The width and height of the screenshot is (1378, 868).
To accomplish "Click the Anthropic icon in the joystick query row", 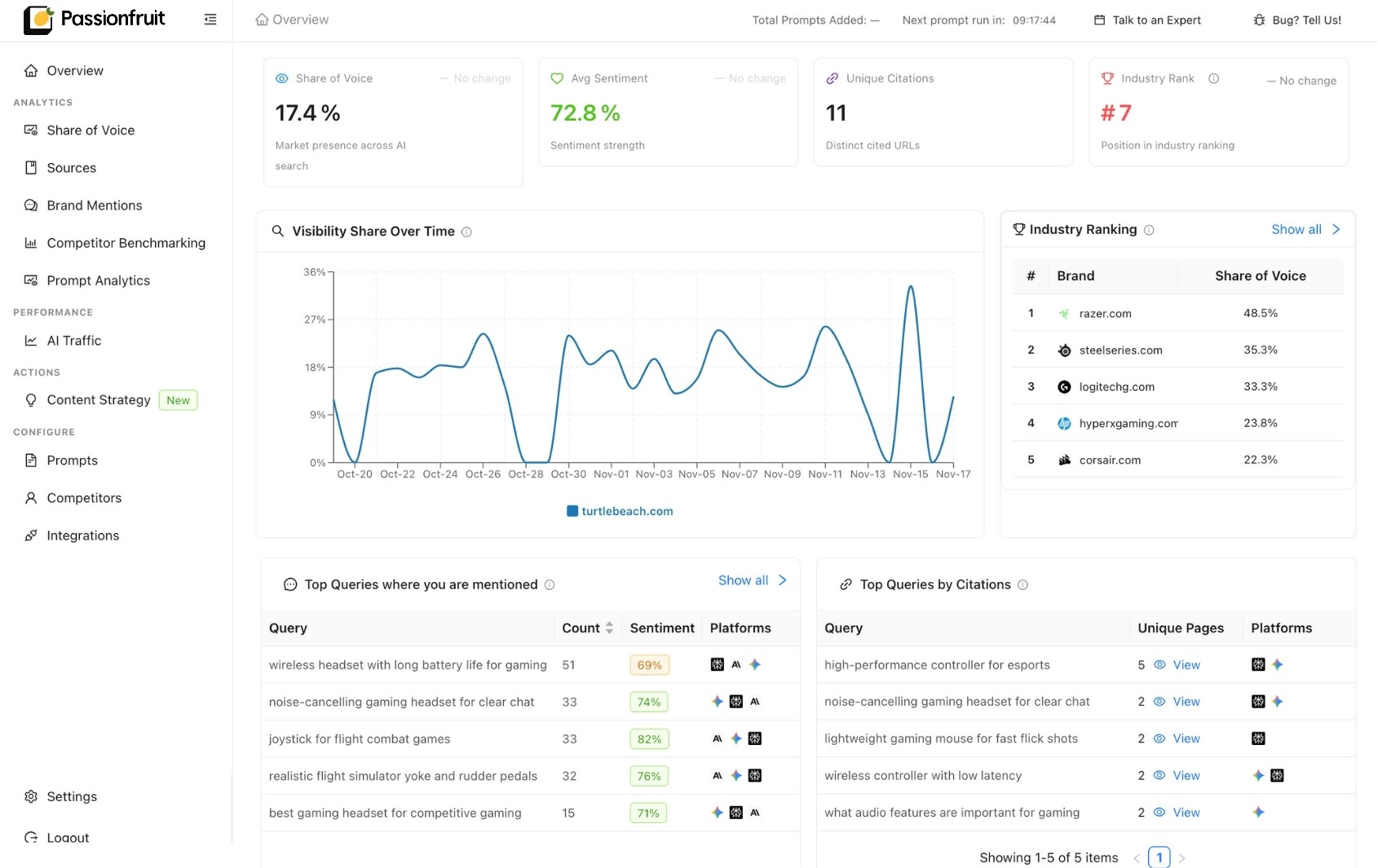I will 718,738.
